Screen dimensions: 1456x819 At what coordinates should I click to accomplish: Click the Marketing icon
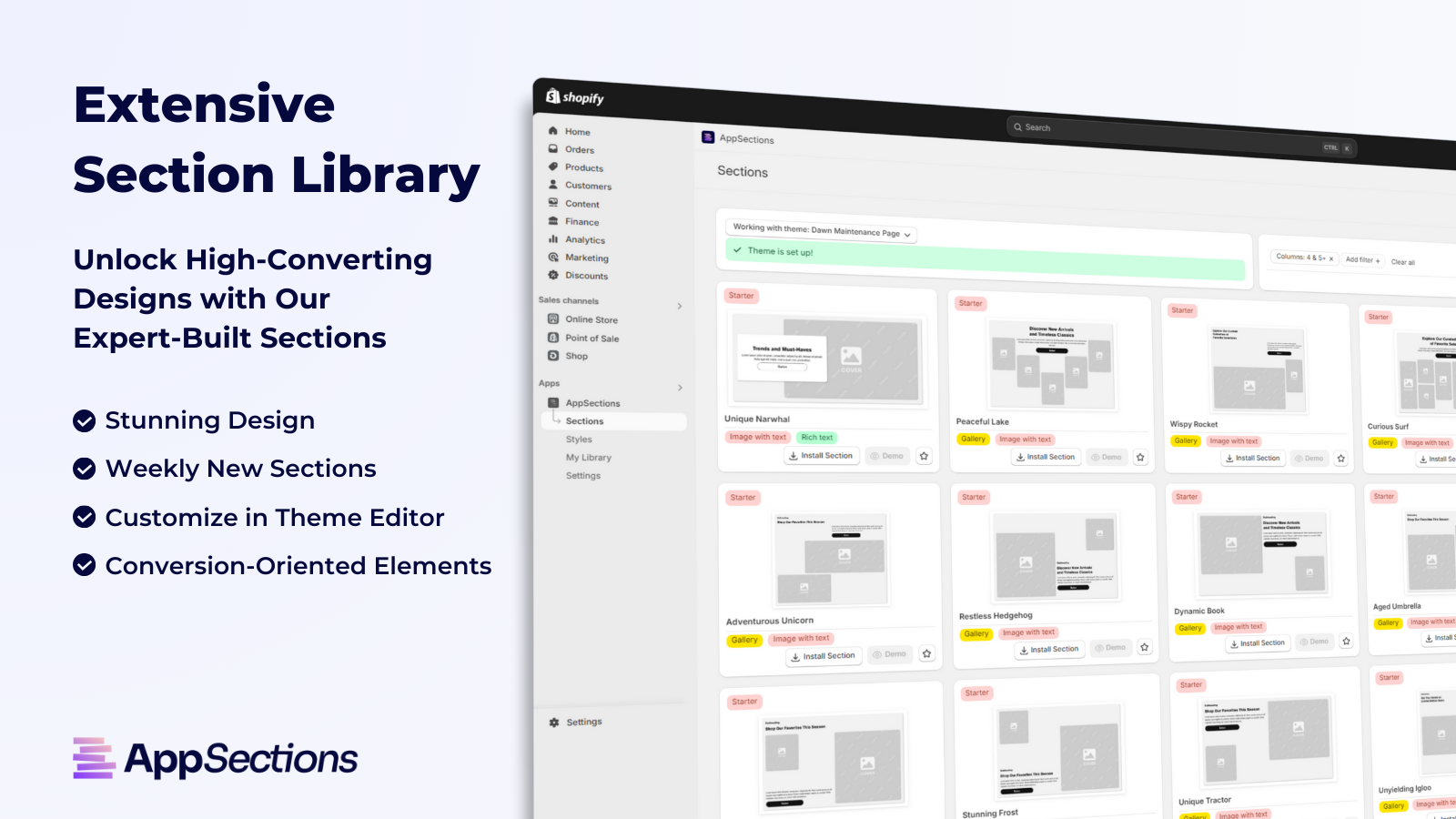(x=553, y=258)
